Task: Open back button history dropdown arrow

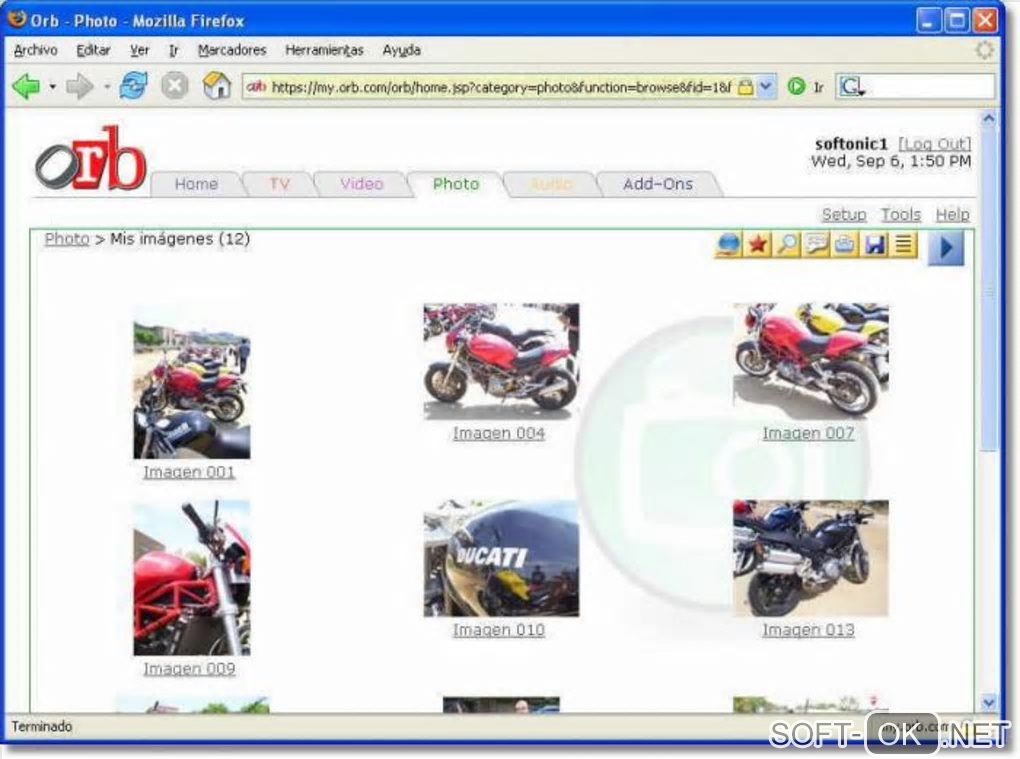Action: pyautogui.click(x=53, y=87)
